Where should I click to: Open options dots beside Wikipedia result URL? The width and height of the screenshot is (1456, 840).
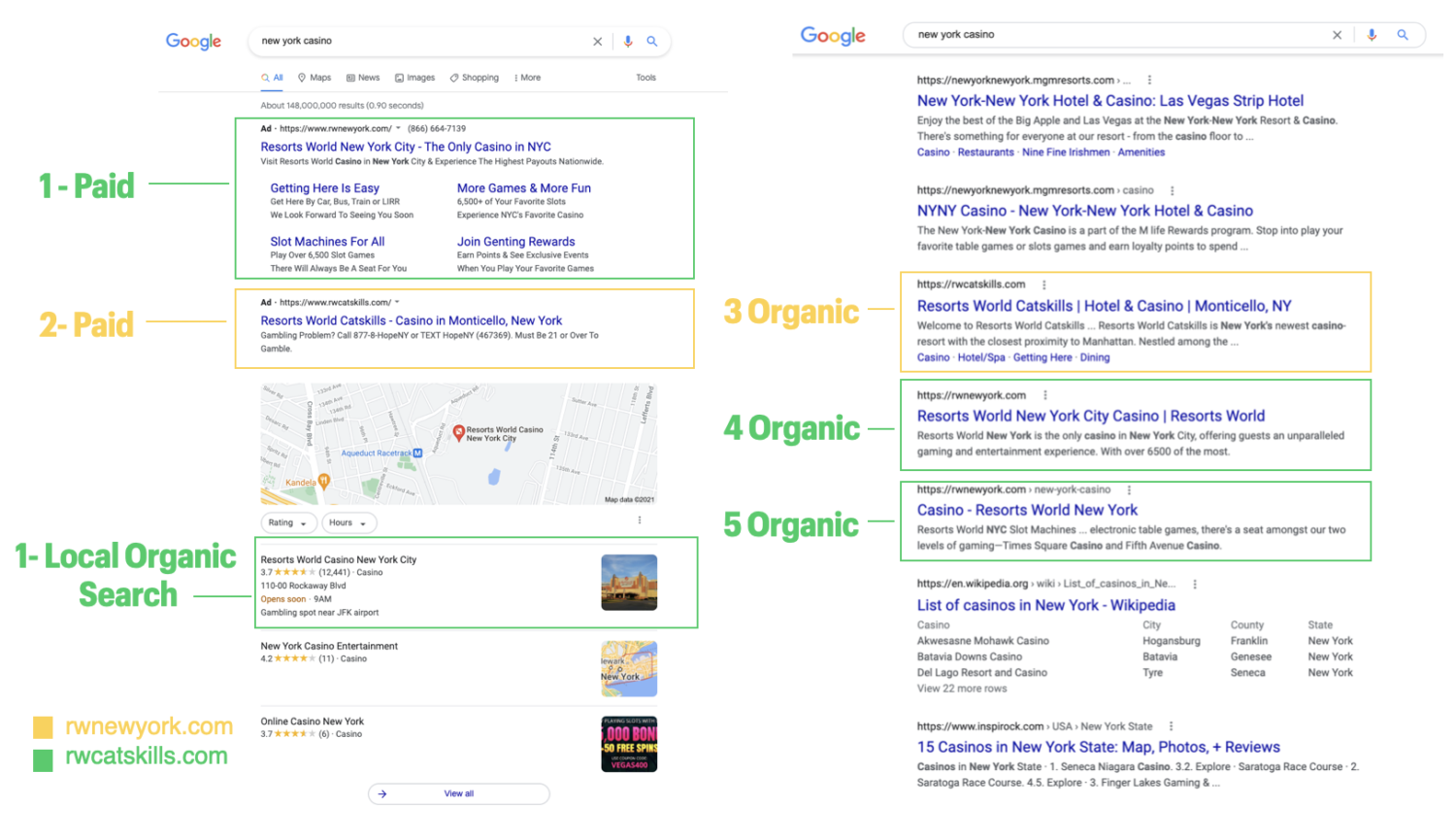1195,584
